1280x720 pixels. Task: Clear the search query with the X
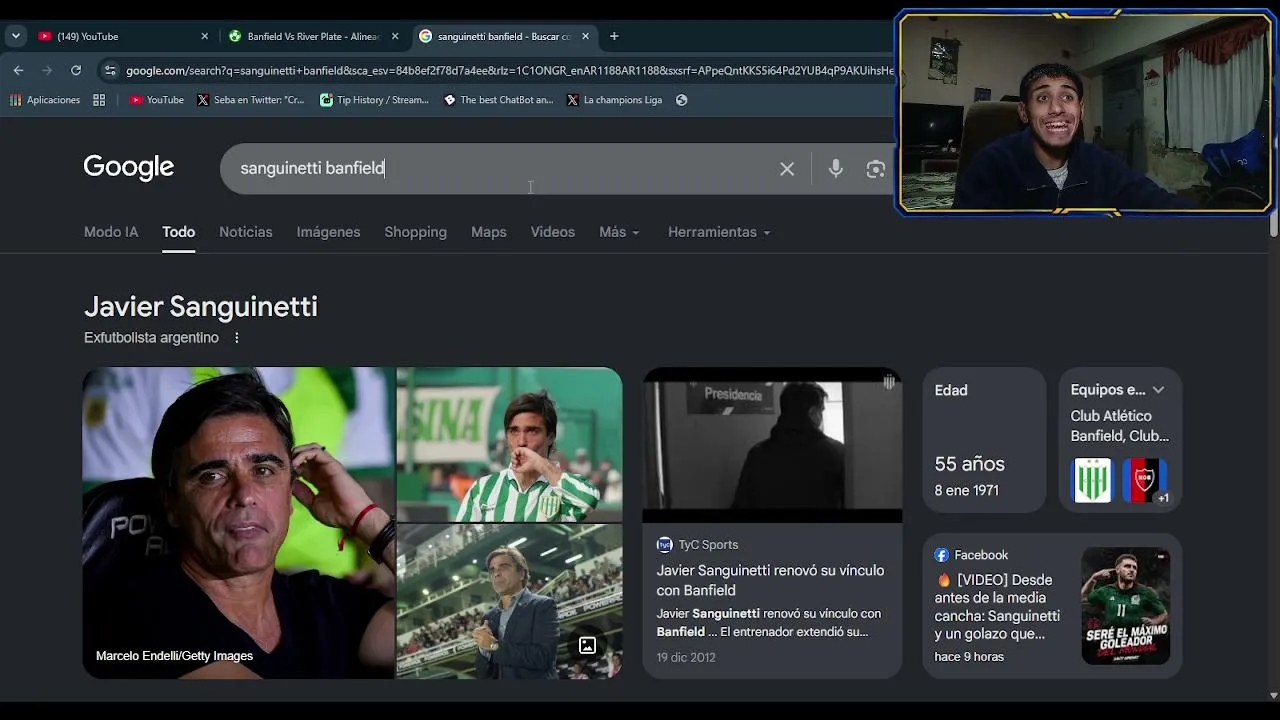[x=787, y=169]
